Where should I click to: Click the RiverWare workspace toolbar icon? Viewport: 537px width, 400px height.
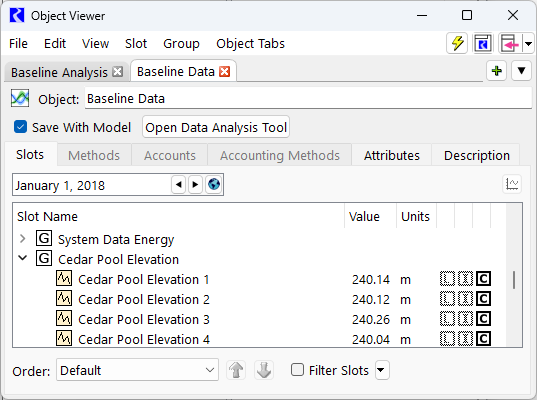483,43
